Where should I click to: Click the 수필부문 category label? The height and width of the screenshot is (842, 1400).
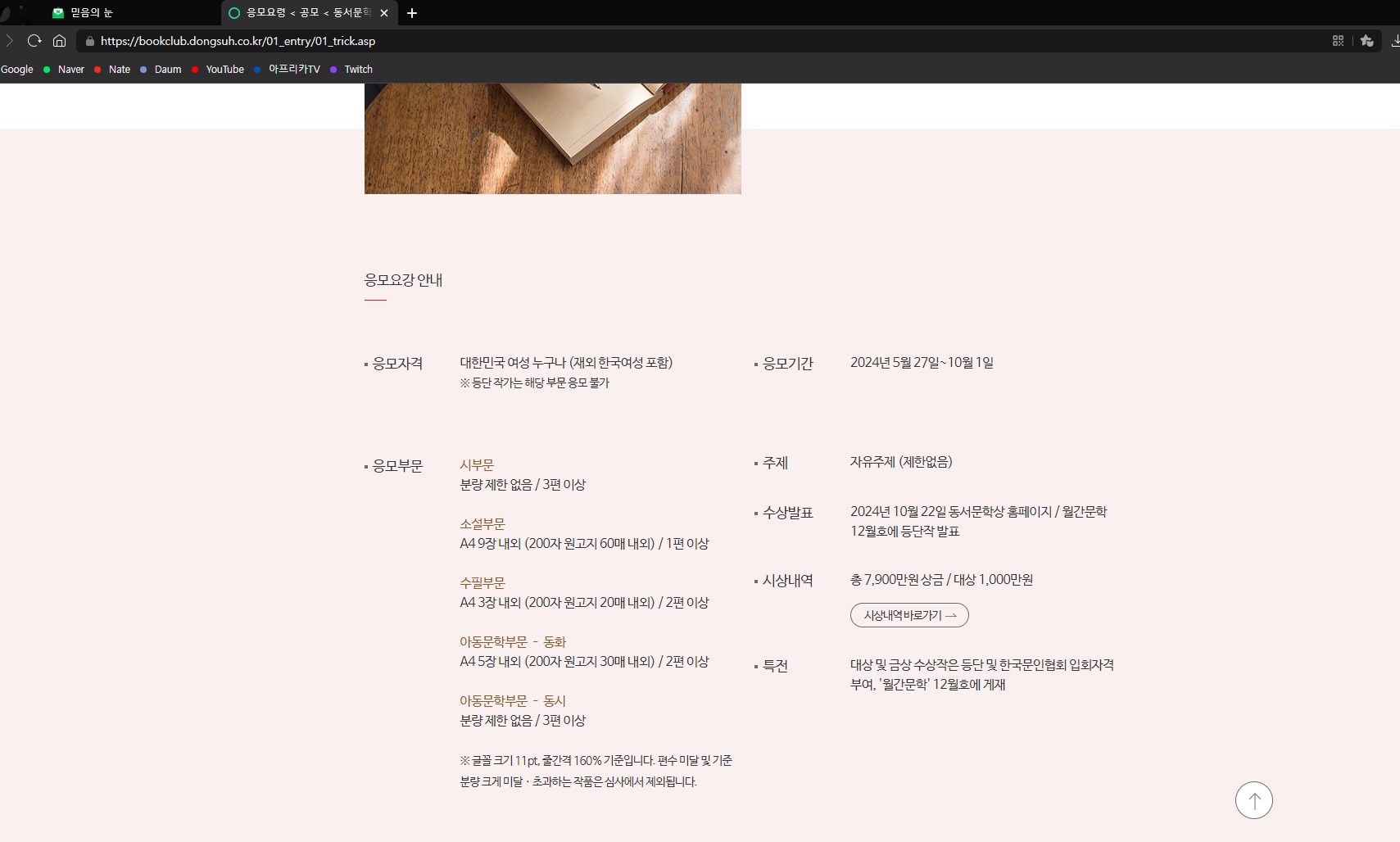click(483, 583)
